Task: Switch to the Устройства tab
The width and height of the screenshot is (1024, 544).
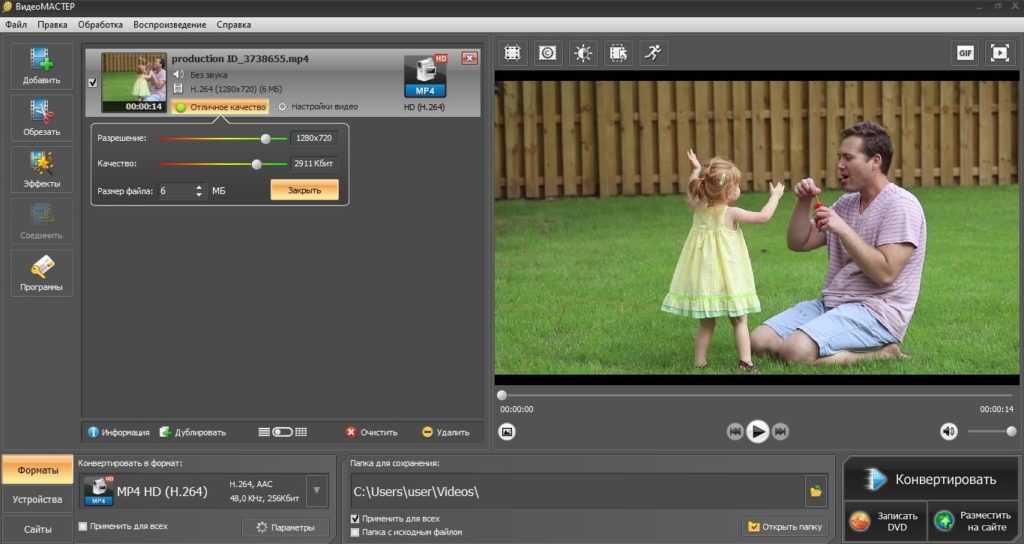Action: 37,499
